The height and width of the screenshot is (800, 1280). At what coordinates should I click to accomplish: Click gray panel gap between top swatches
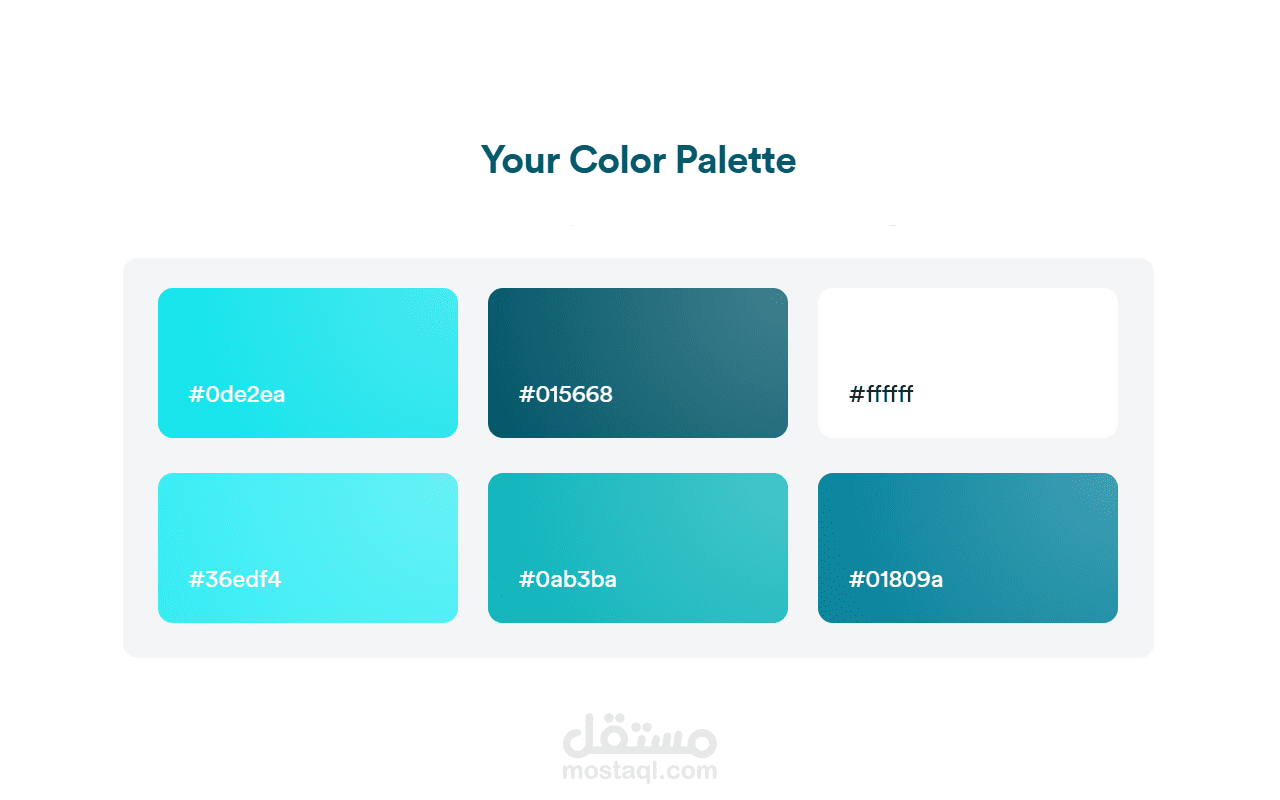click(x=473, y=362)
